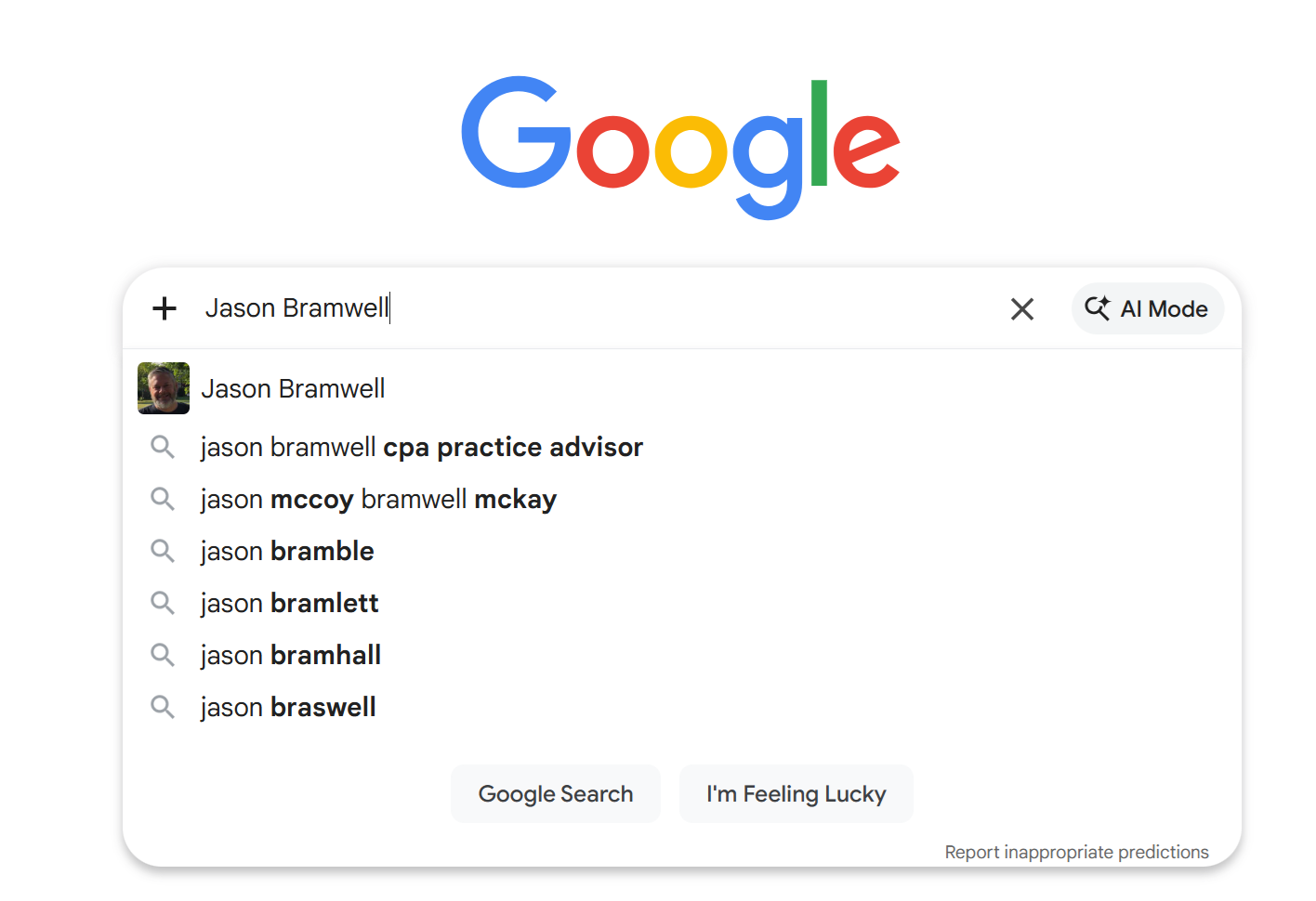Image resolution: width=1316 pixels, height=901 pixels.
Task: Click inside the search input field
Action: [x=558, y=308]
